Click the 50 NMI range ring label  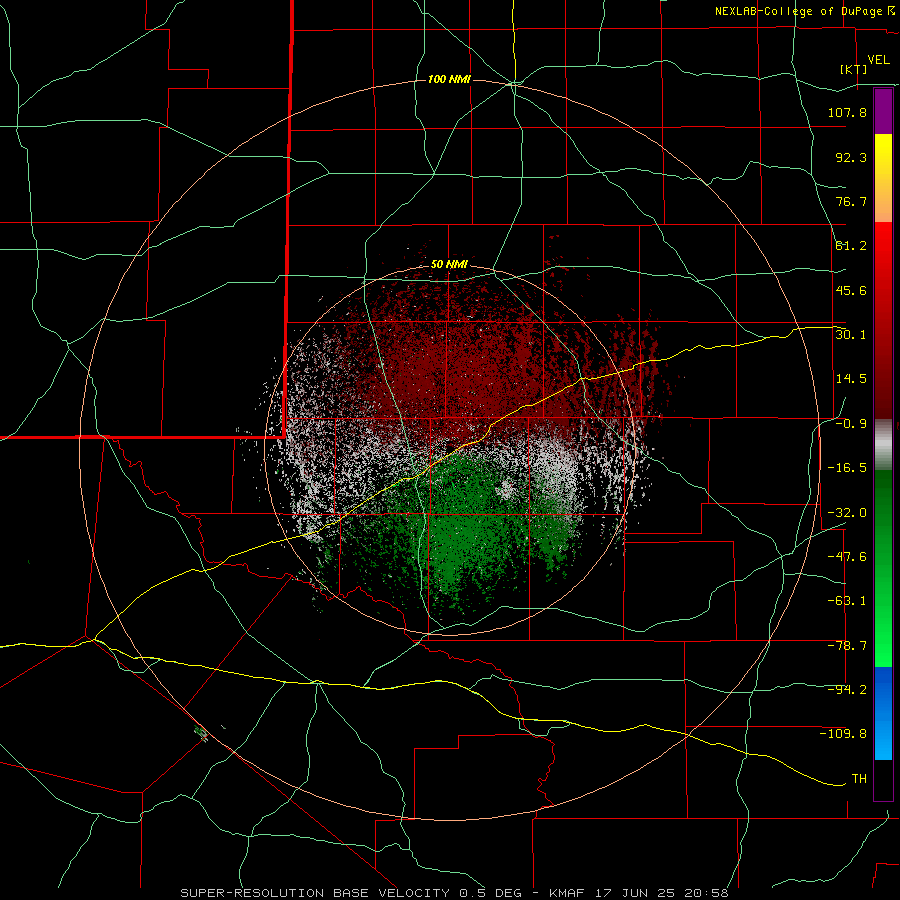[449, 264]
